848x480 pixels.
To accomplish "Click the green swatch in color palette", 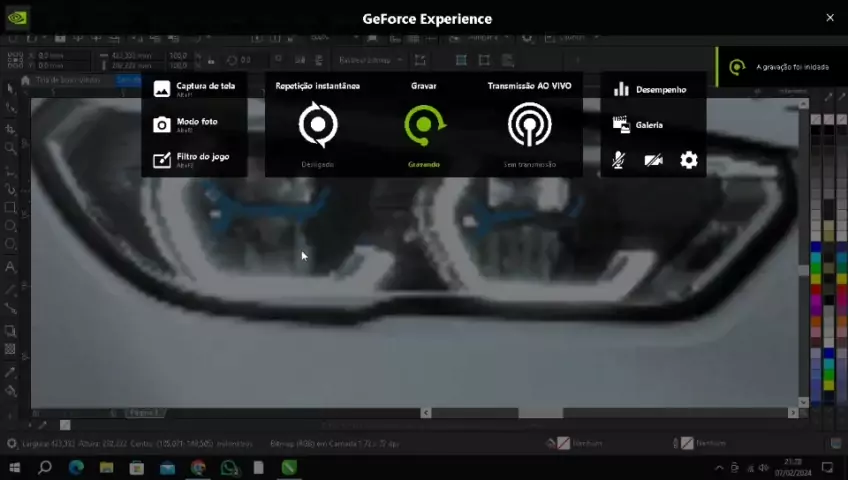I will [x=815, y=262].
